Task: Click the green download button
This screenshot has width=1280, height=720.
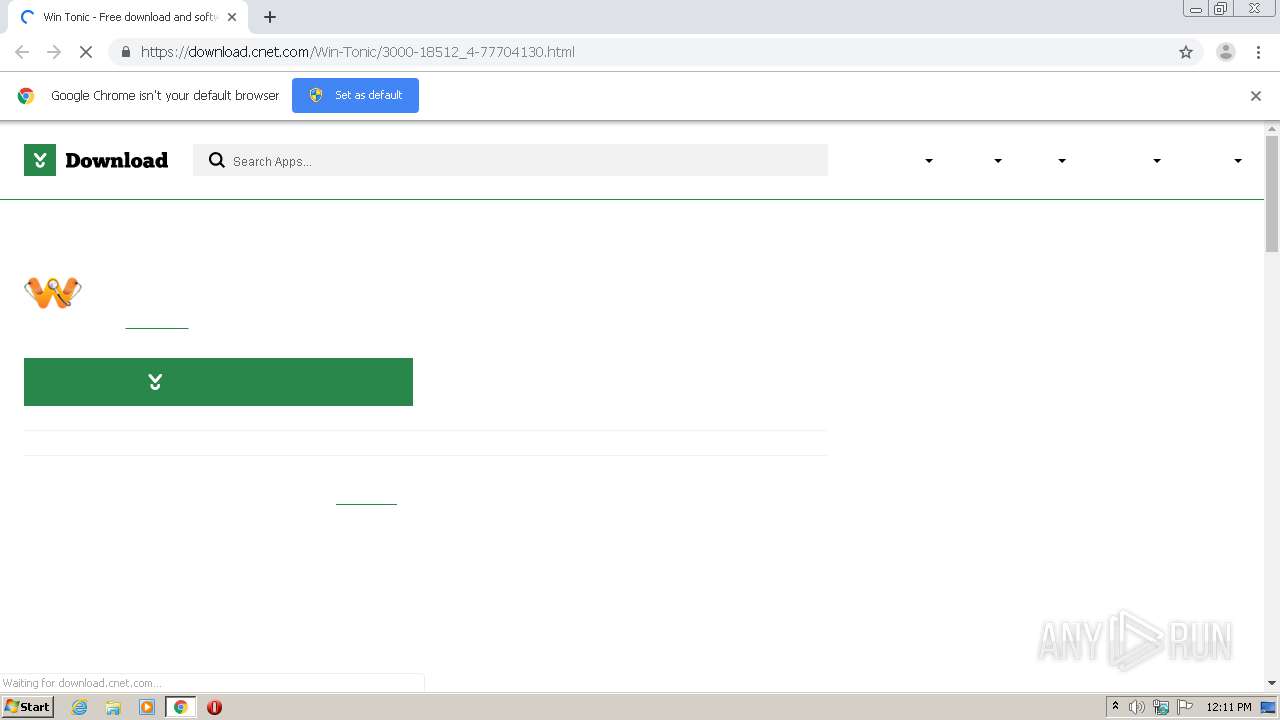Action: (x=218, y=382)
